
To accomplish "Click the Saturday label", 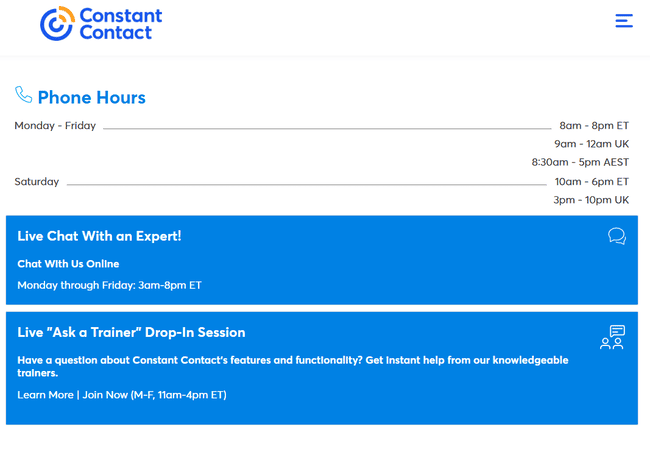I will (x=37, y=182).
